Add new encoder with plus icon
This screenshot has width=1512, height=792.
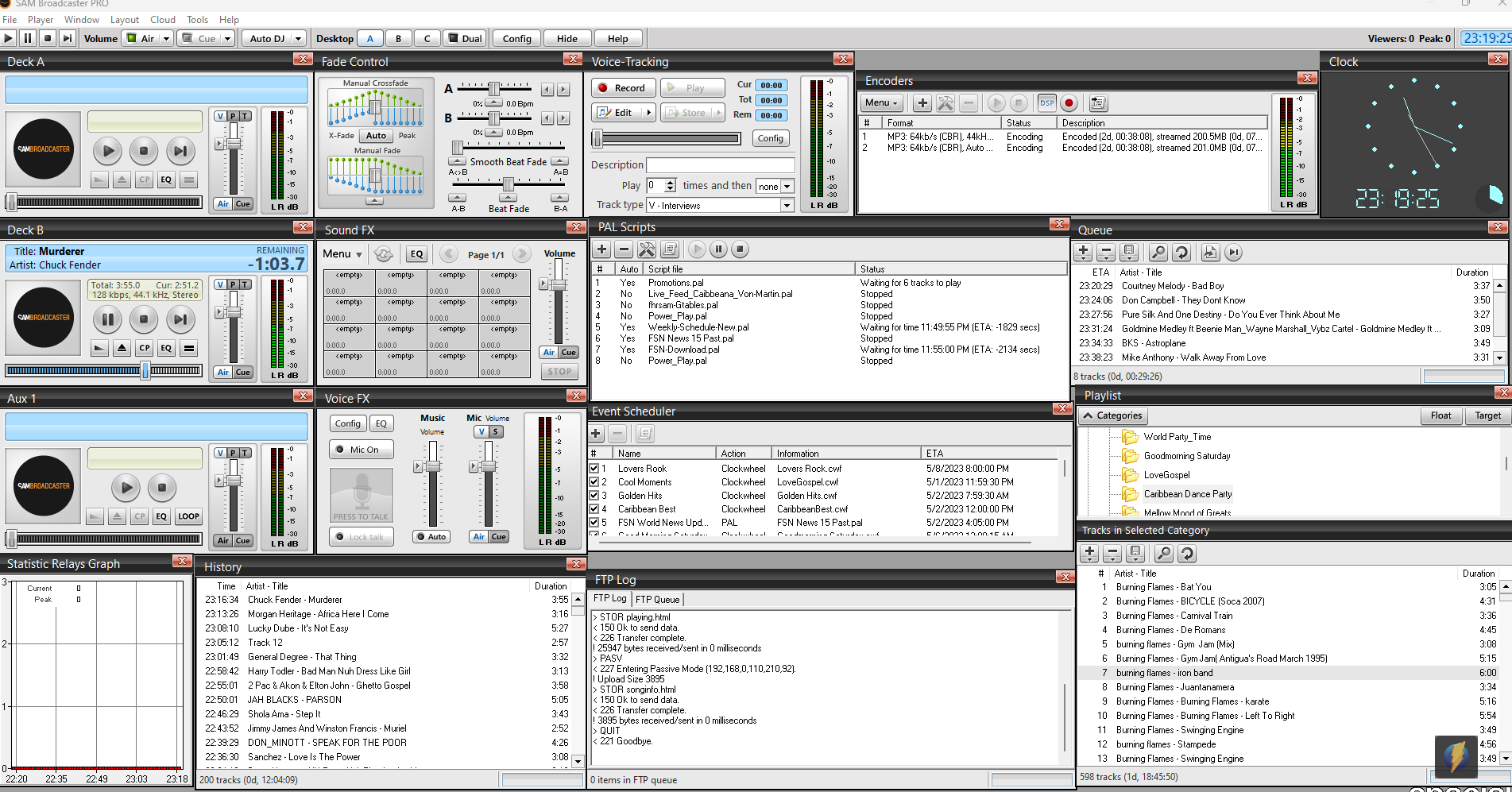(x=922, y=102)
